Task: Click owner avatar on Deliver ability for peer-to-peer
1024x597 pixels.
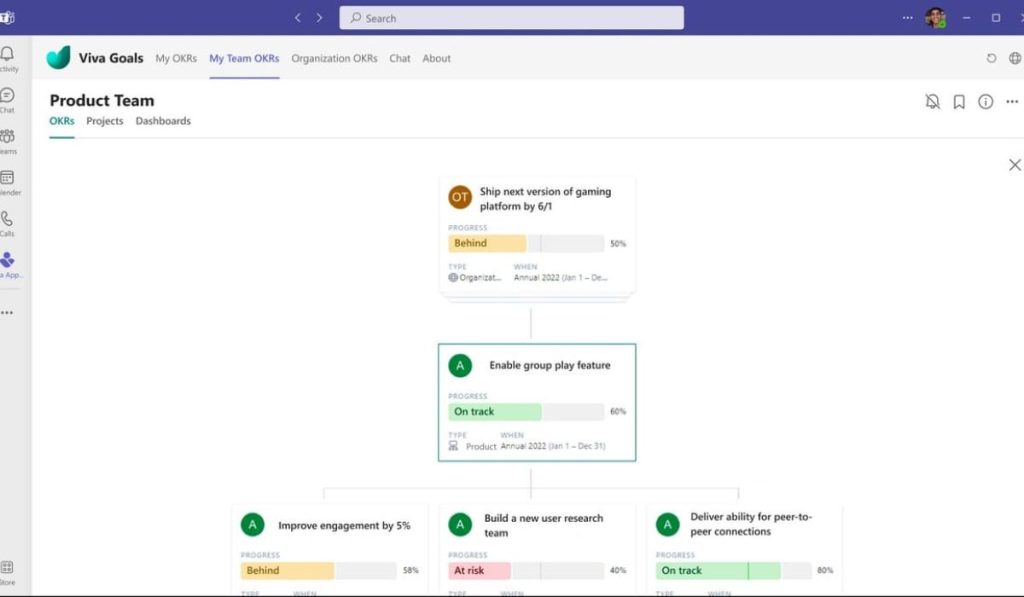Action: pyautogui.click(x=667, y=524)
